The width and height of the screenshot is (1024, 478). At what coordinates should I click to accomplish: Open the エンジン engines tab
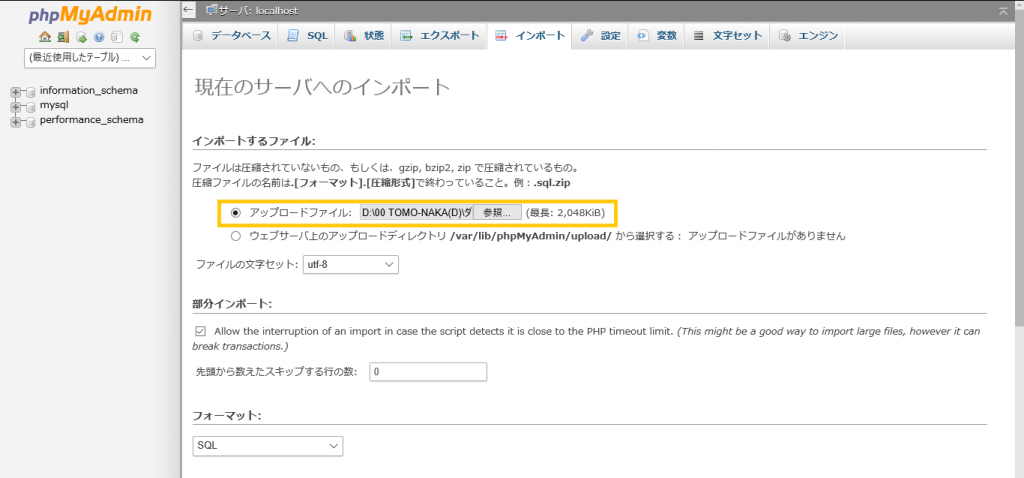pos(808,36)
